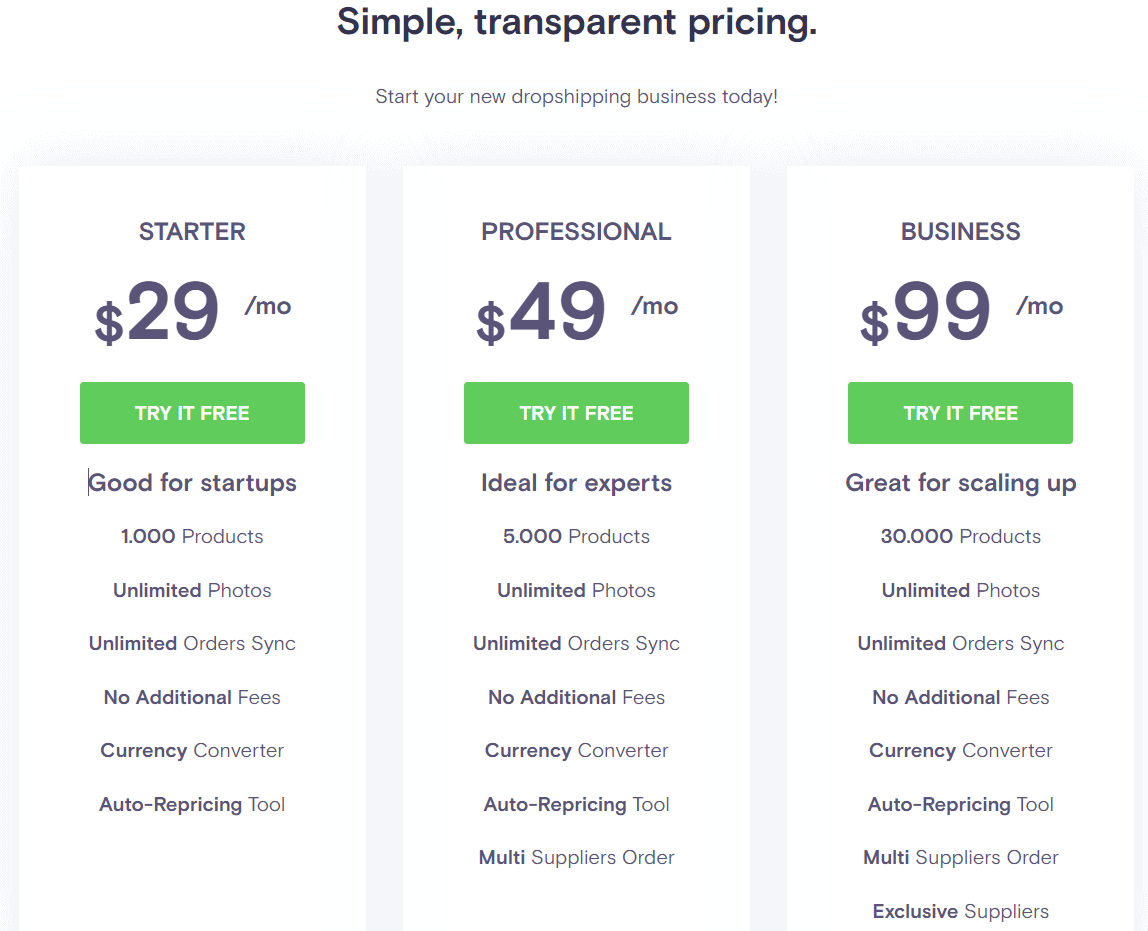
Task: Click the Simple, transparent pricing headline
Action: click(x=576, y=22)
